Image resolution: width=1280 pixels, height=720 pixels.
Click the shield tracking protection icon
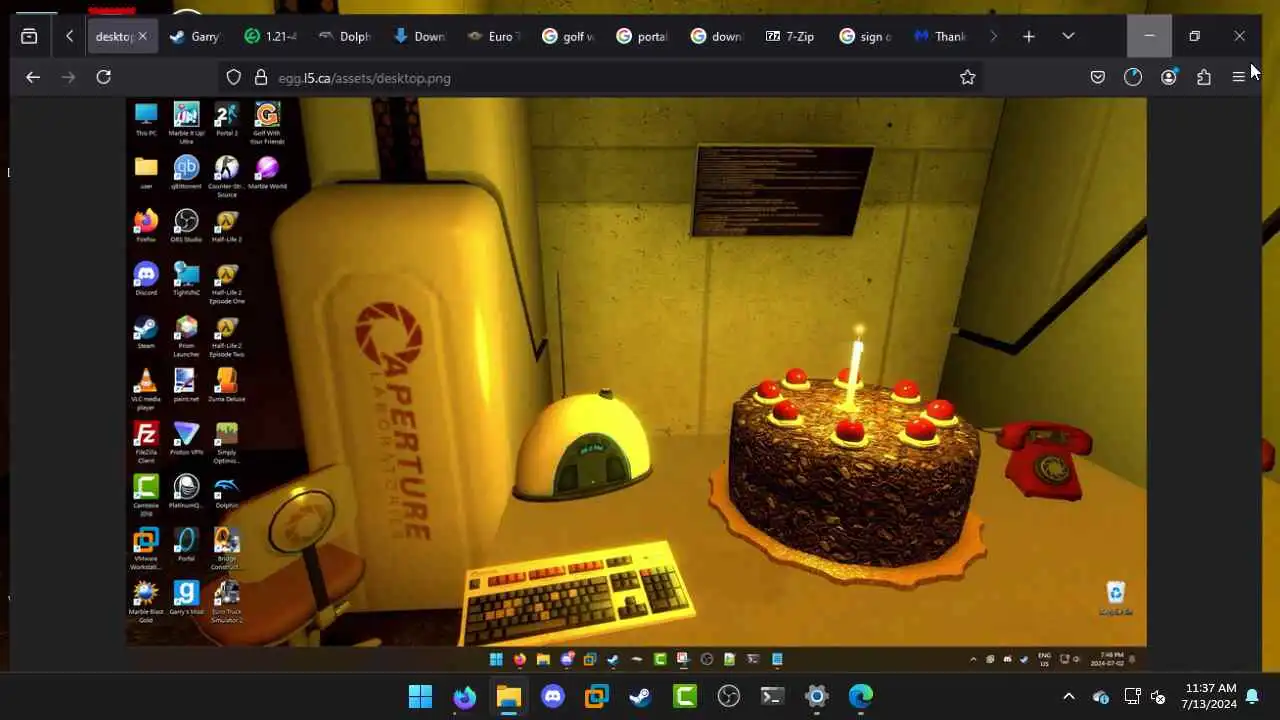[x=233, y=77]
